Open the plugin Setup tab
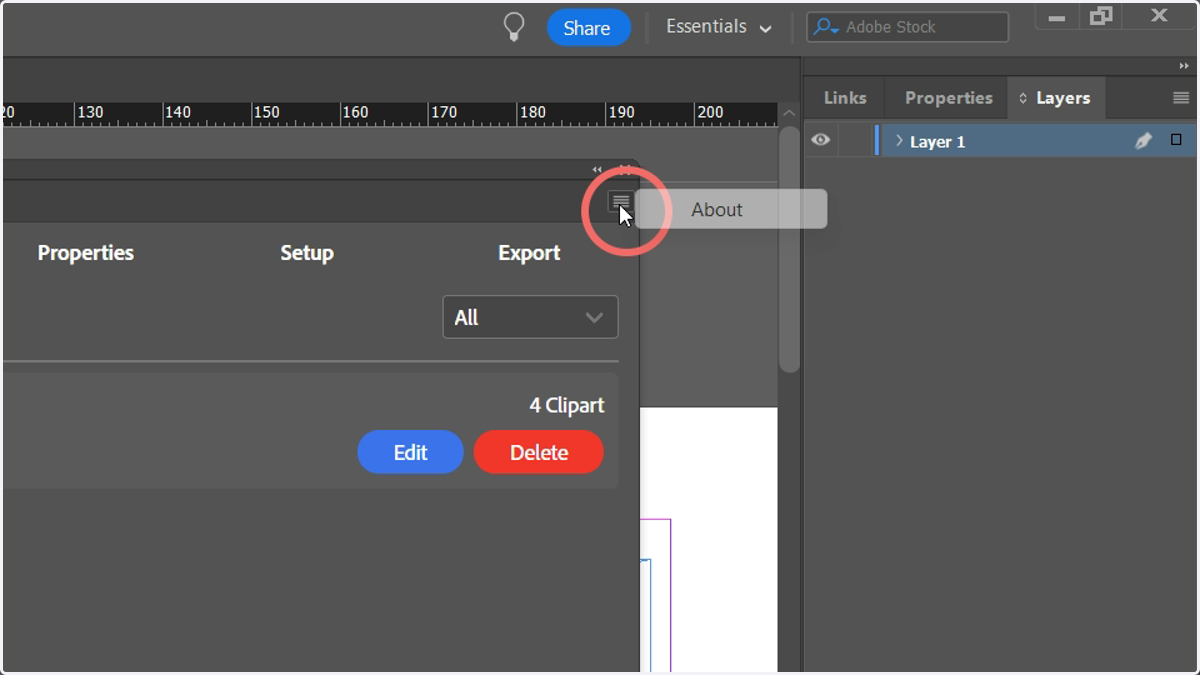 (x=306, y=253)
